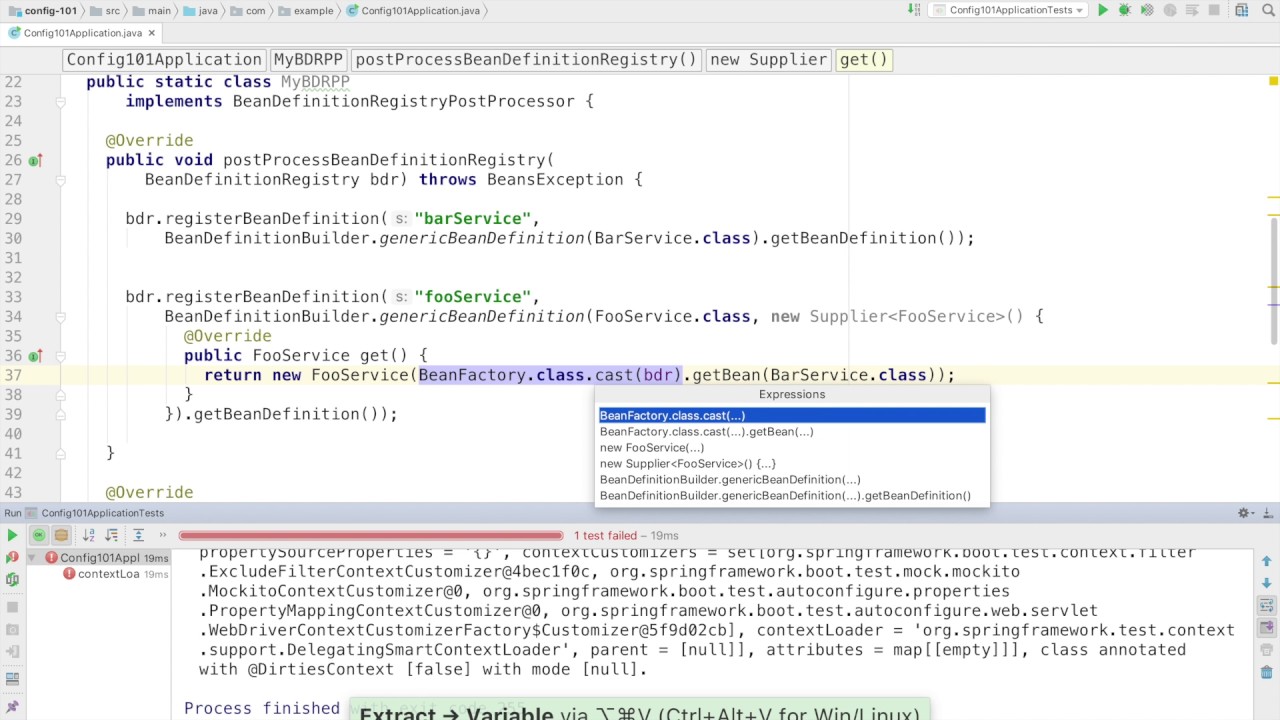Open src folder breadcrumb
The image size is (1280, 720).
tap(105, 10)
